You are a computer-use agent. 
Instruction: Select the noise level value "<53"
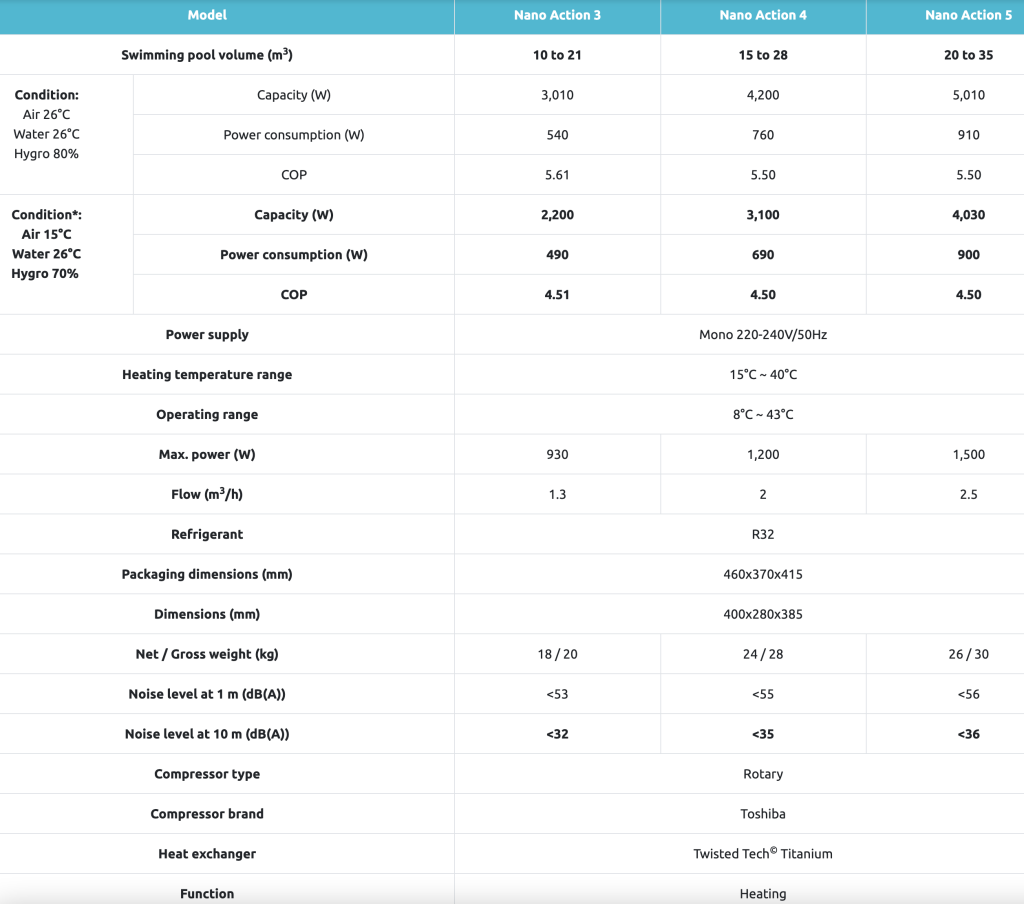pos(557,694)
